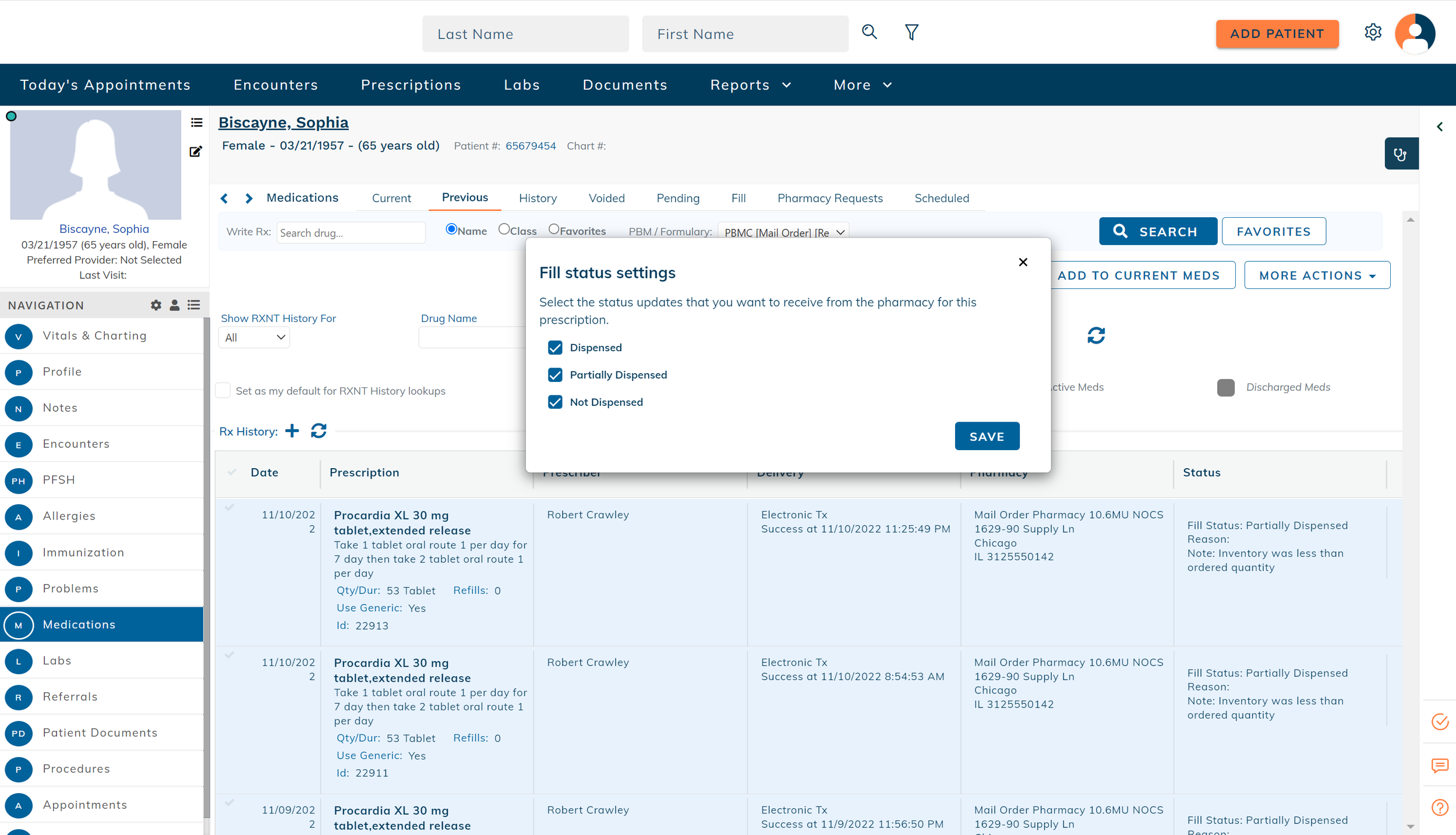Select the Class radio button
This screenshot has width=1456, height=835.
tap(504, 229)
